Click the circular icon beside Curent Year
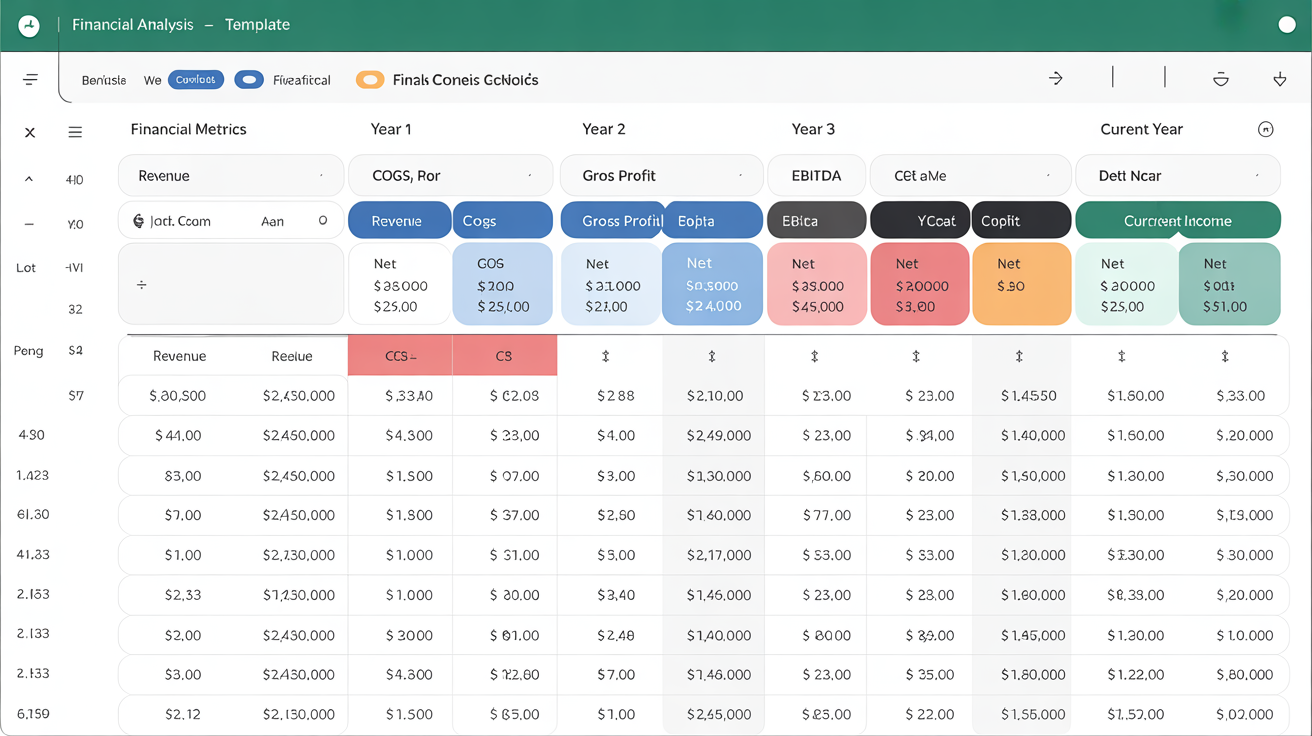 point(1266,129)
